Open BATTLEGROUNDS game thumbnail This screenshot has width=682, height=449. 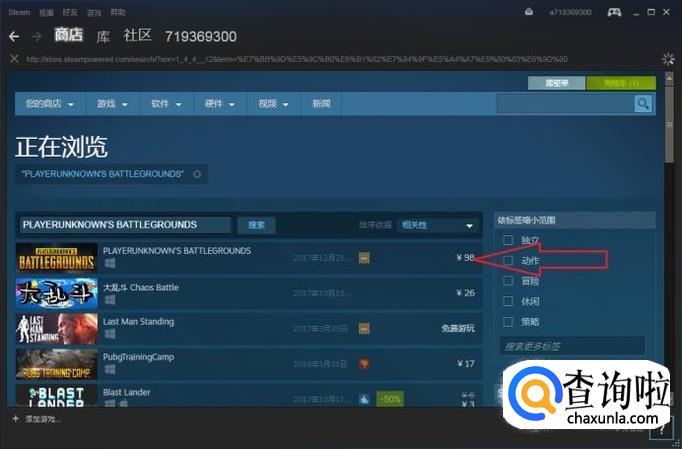[57, 258]
